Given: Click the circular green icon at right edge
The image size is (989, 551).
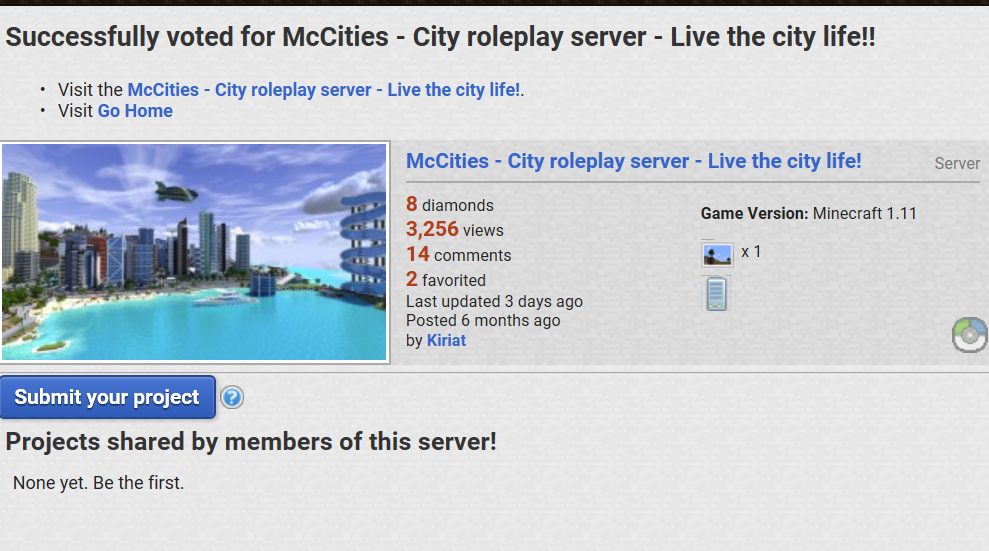Looking at the screenshot, I should (970, 335).
